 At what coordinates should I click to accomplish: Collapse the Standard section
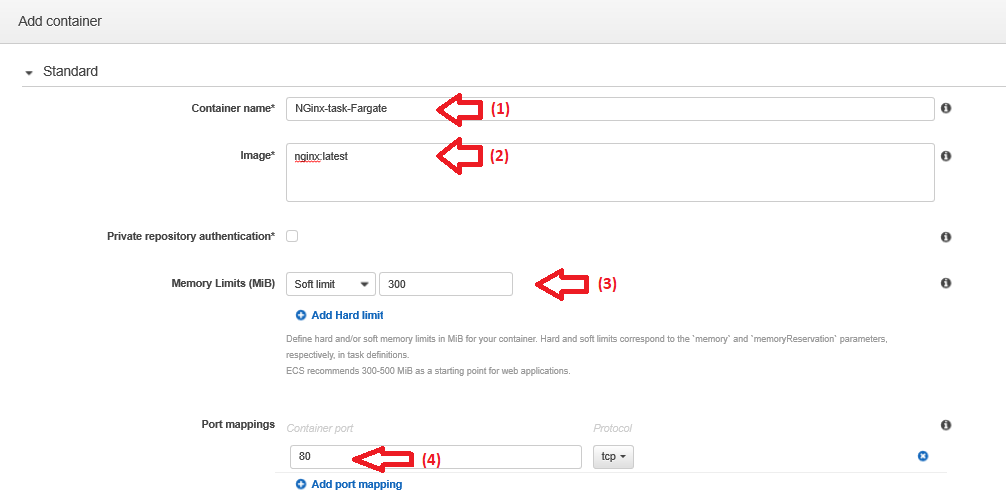pos(30,73)
